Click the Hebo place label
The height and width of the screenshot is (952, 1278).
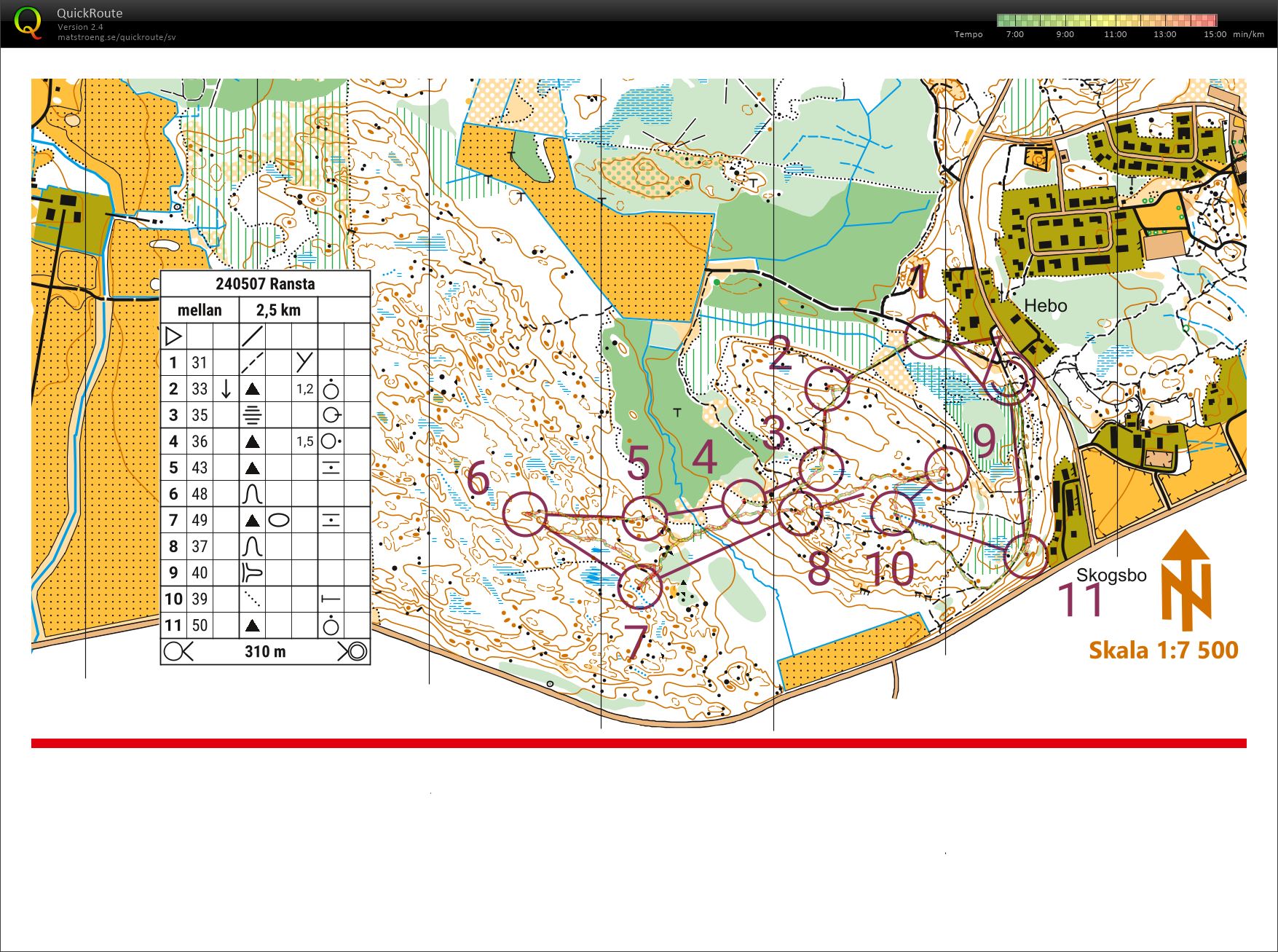1046,306
